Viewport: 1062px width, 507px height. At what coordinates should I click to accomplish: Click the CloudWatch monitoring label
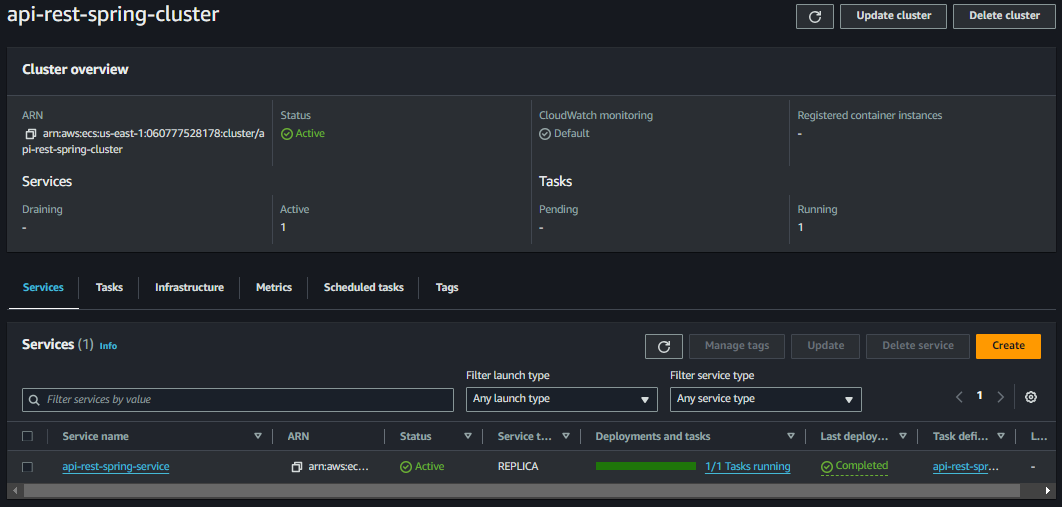[x=596, y=116]
